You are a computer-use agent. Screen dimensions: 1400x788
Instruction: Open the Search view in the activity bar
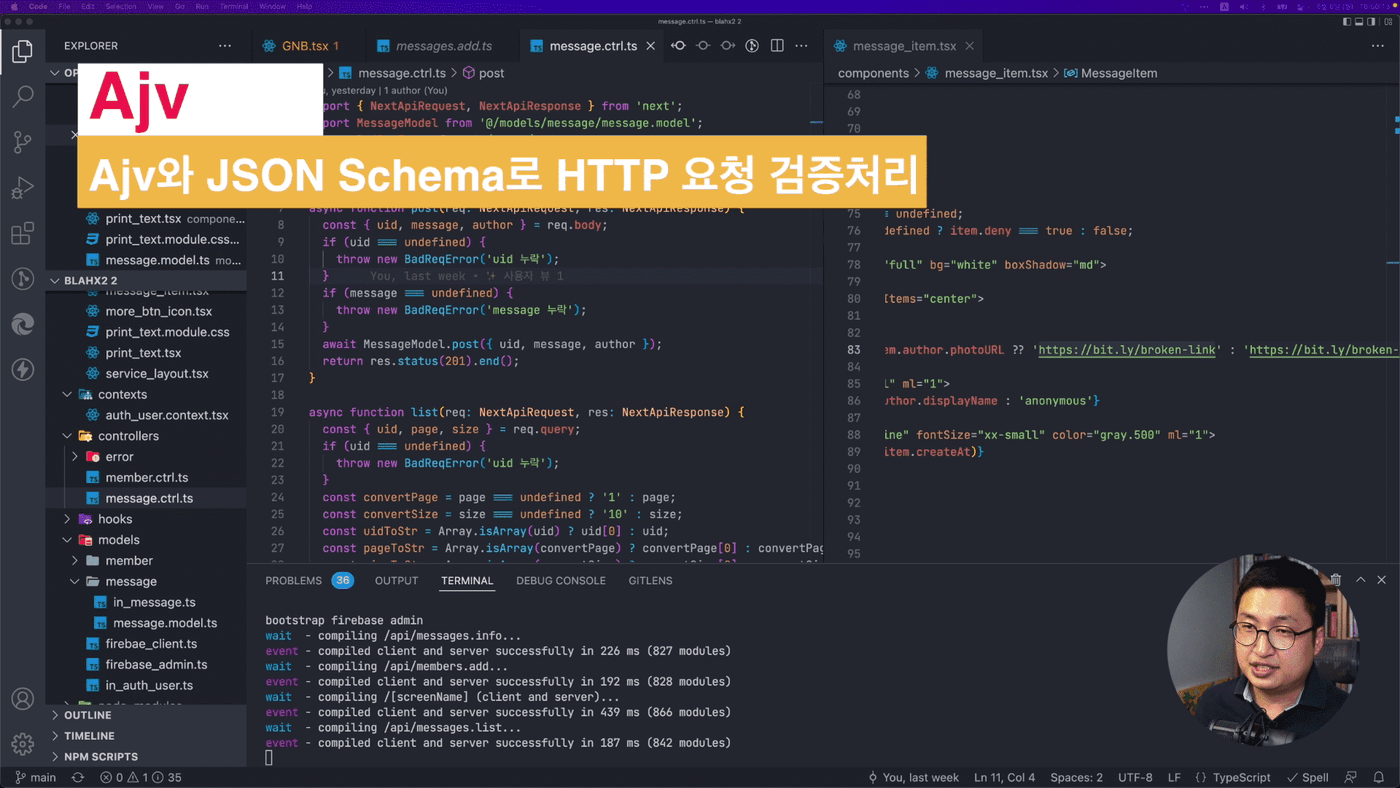click(22, 97)
